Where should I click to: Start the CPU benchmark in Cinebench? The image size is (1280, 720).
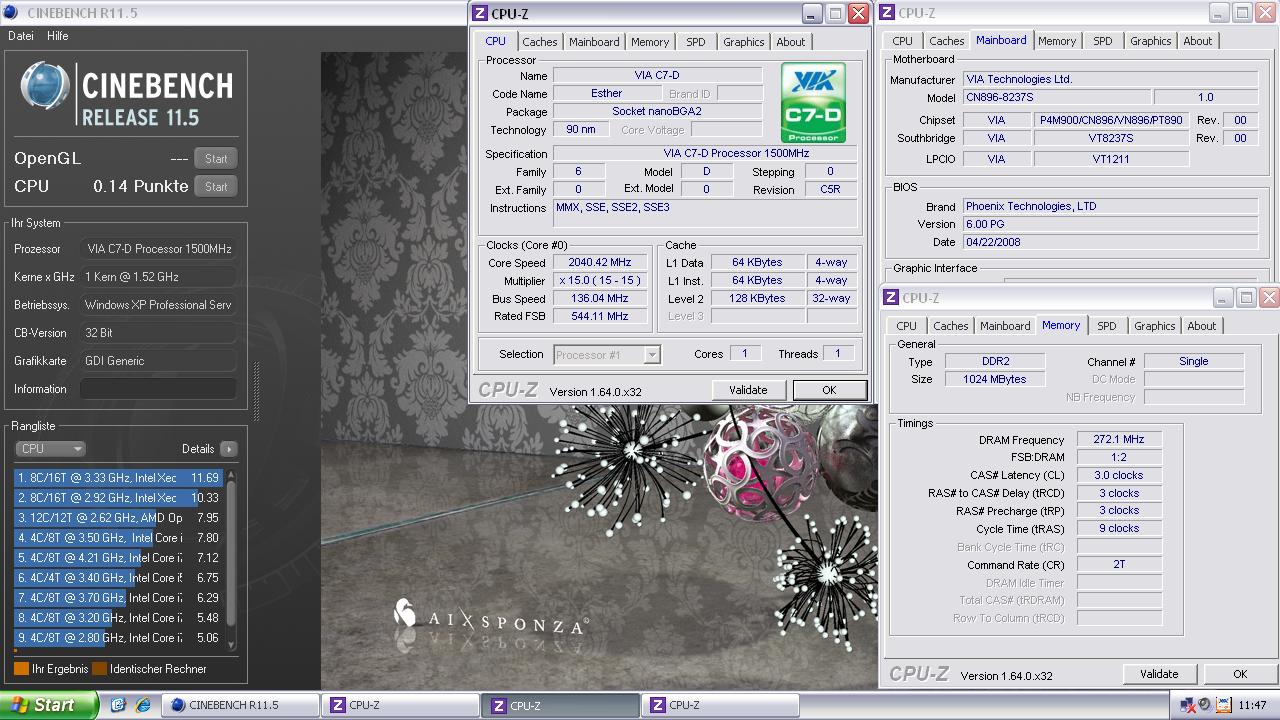[216, 186]
